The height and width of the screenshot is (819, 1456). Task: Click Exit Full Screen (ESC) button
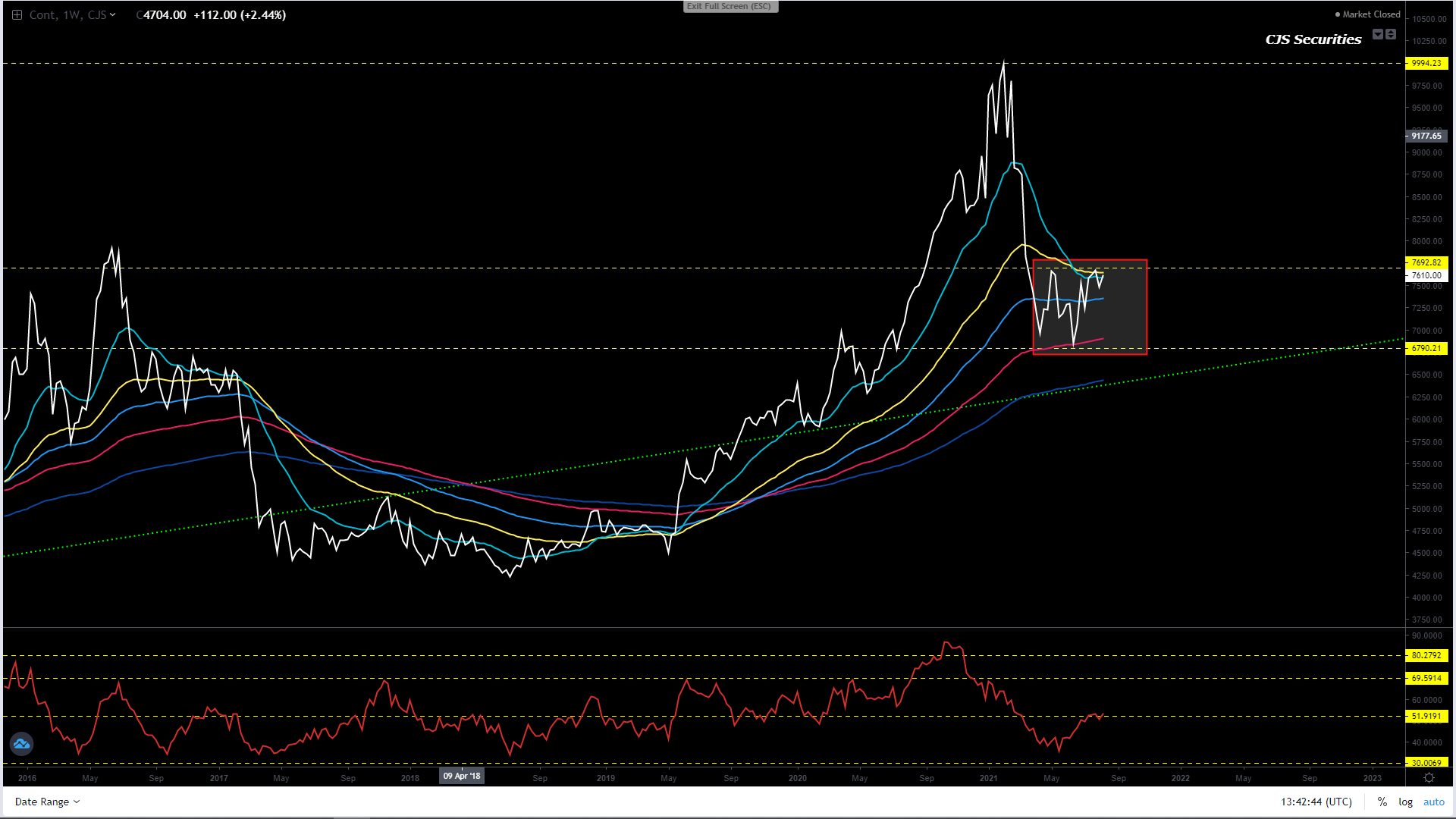(730, 6)
